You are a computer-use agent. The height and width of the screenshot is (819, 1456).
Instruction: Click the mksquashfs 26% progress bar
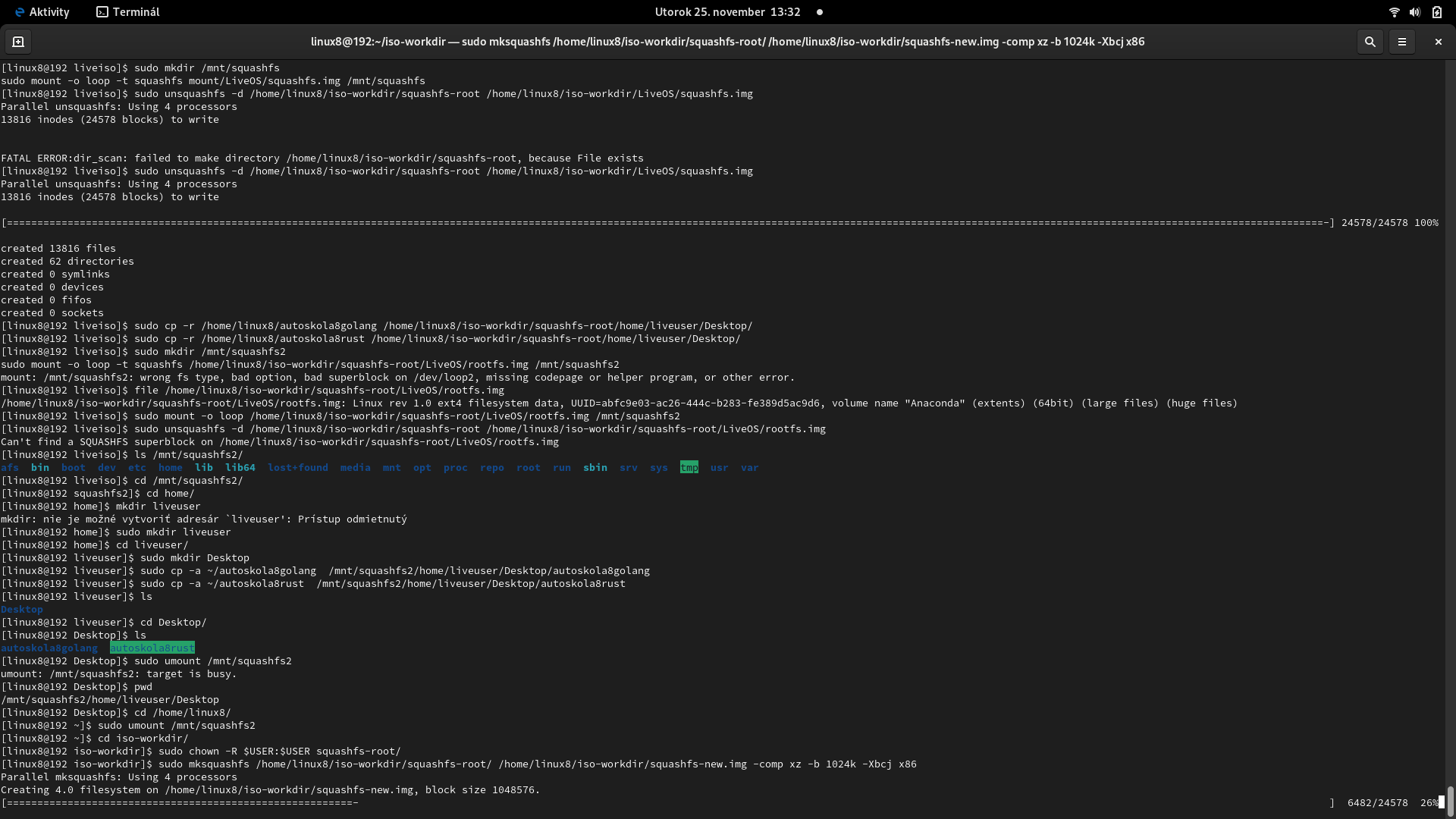[x=182, y=802]
